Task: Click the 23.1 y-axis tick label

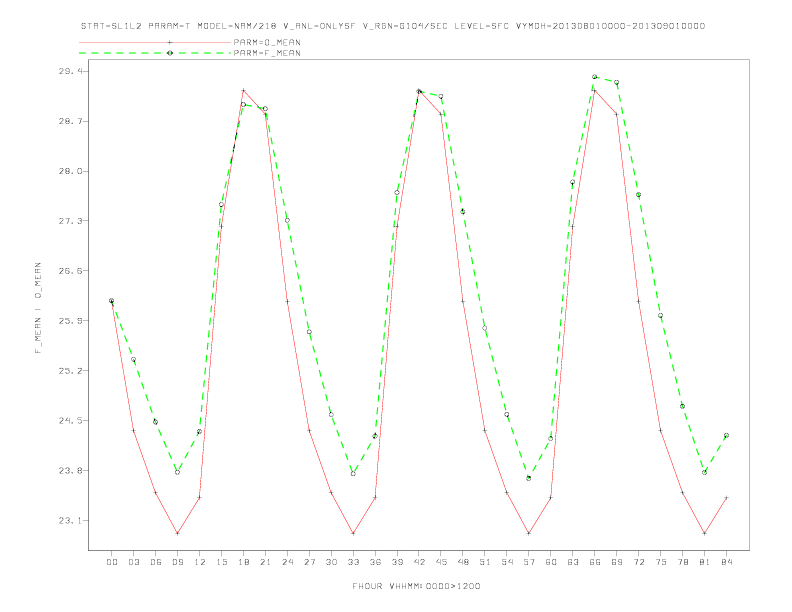Action: click(69, 521)
